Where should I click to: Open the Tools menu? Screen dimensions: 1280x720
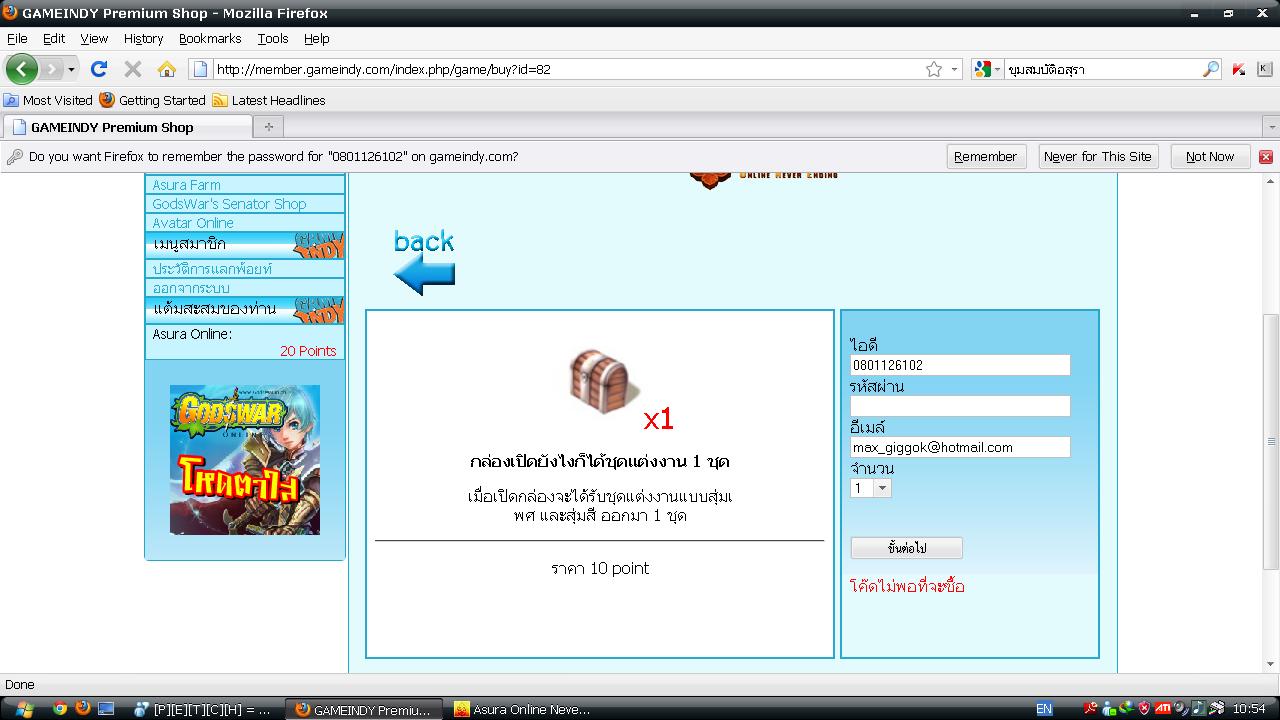[272, 38]
